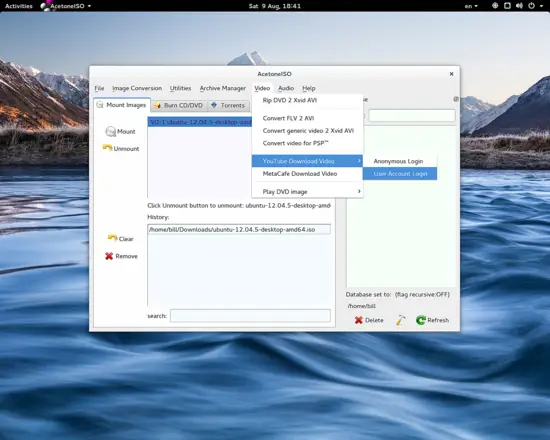The image size is (550, 440).
Task: Open the File menu
Action: 99,88
